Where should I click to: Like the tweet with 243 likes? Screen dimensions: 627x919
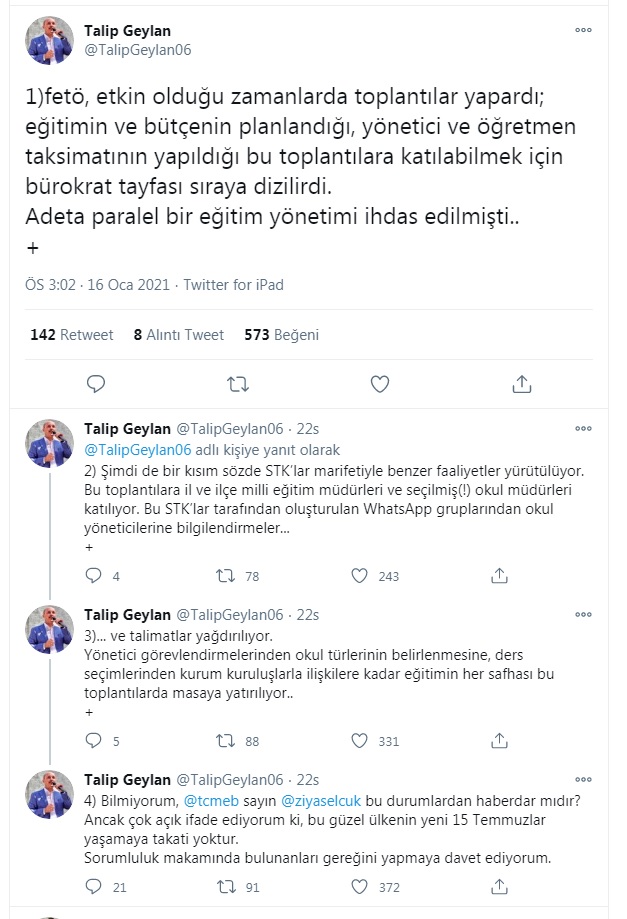coord(361,576)
